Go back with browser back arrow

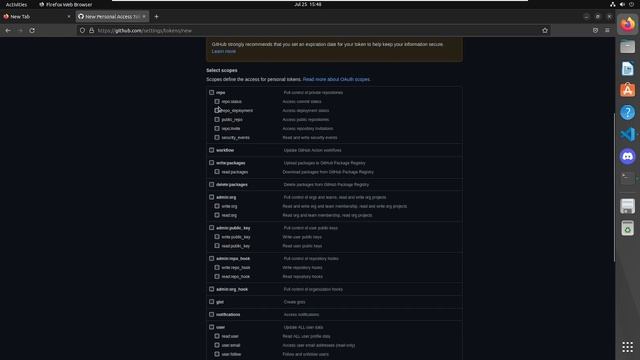tap(8, 31)
